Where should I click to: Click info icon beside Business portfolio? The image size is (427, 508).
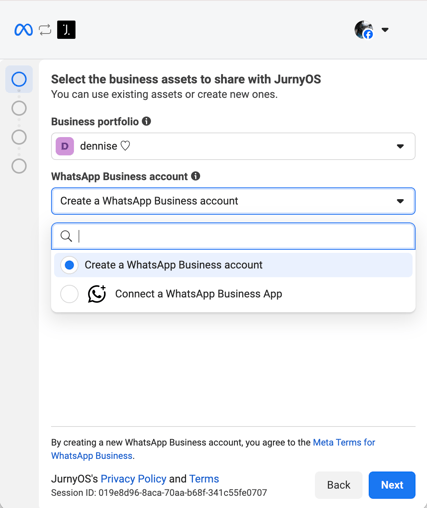pyautogui.click(x=146, y=121)
